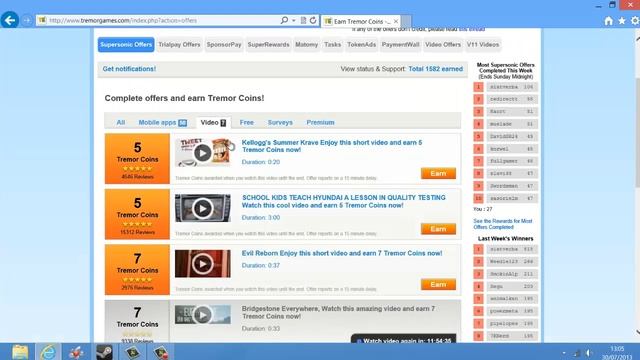Click Earn for Evil Reborn offer
The width and height of the screenshot is (640, 360).
[x=438, y=284]
